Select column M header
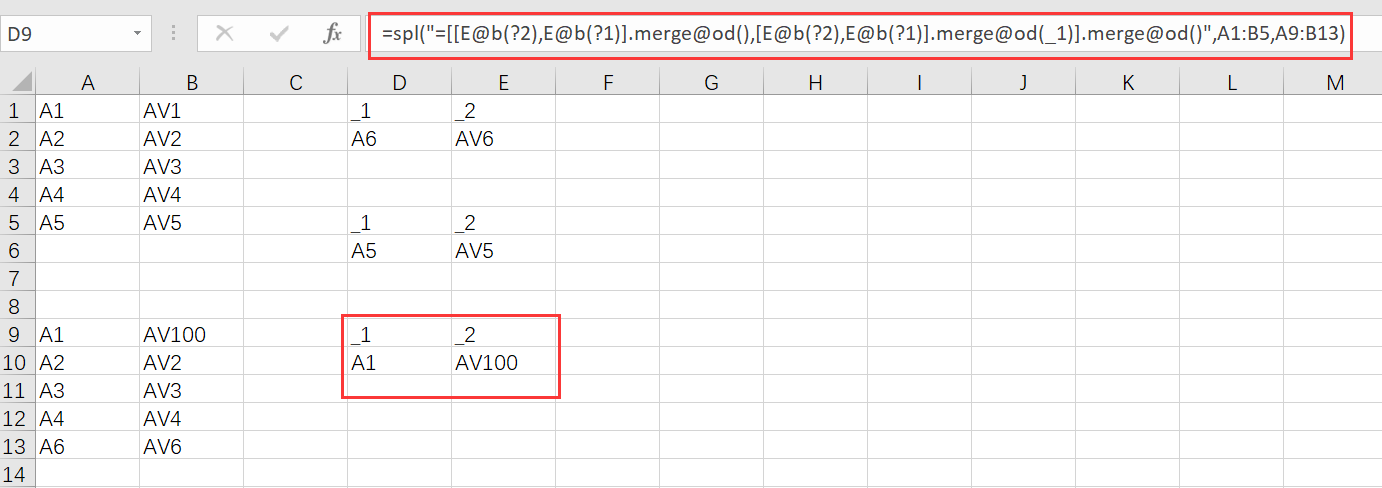 click(x=1334, y=83)
